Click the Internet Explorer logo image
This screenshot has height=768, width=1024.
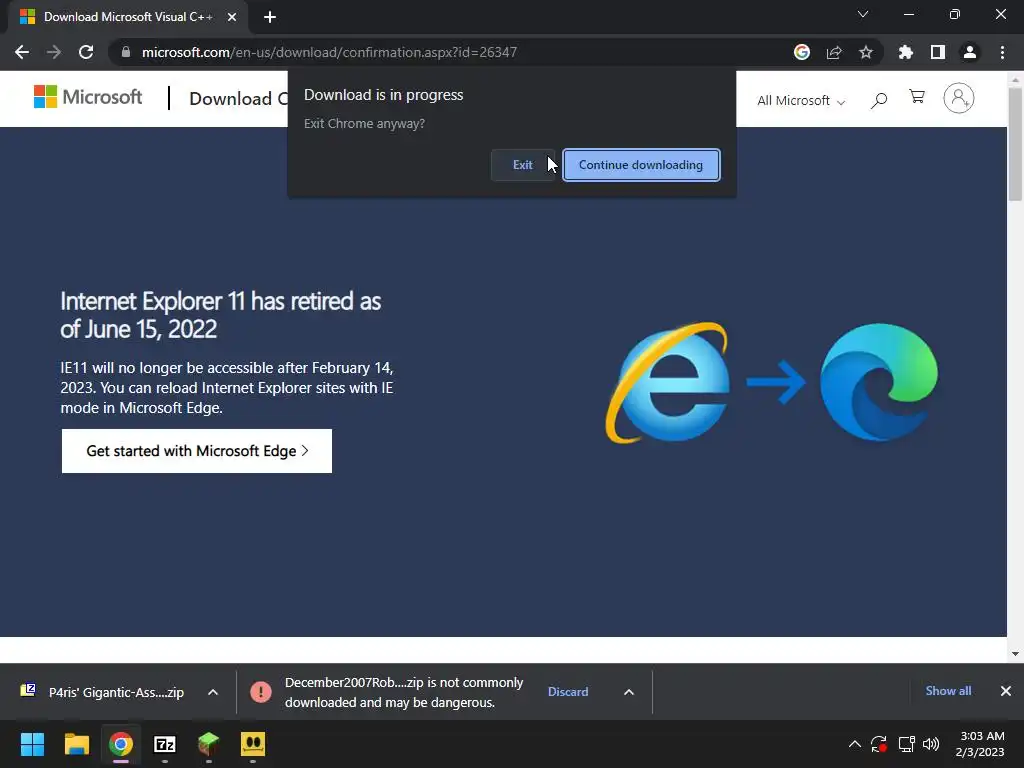tap(667, 383)
